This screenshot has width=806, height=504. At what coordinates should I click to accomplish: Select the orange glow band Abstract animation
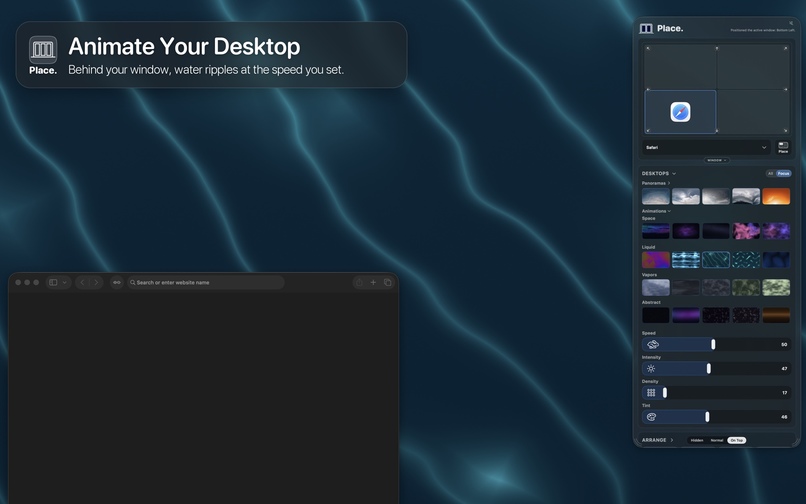(776, 315)
